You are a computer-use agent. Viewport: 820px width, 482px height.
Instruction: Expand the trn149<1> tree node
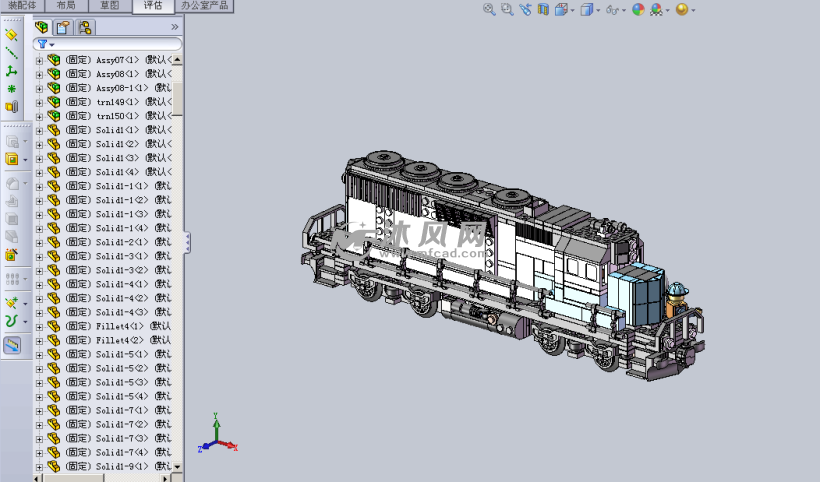pyautogui.click(x=39, y=102)
